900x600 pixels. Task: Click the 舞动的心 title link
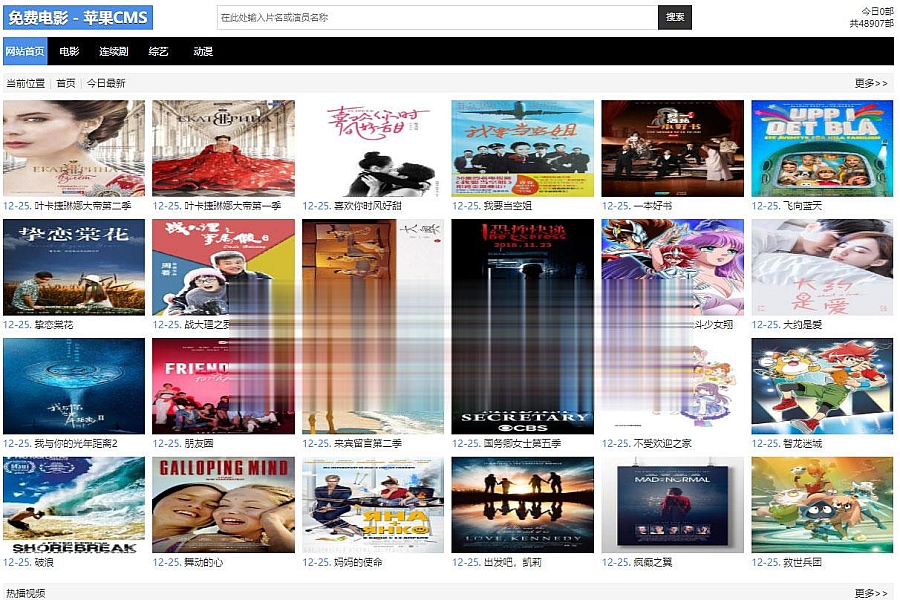click(x=203, y=562)
